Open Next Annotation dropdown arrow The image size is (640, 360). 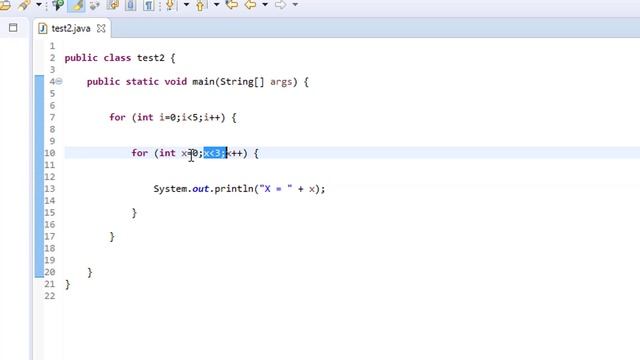coord(186,5)
